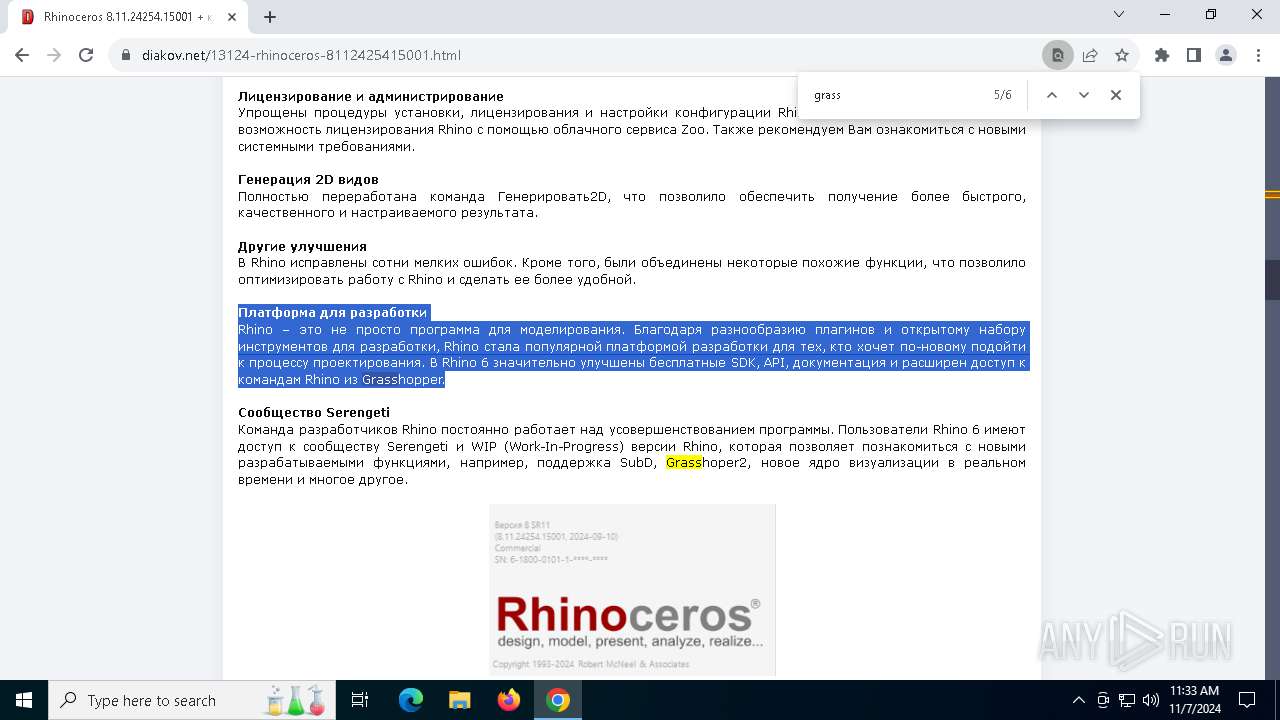Toggle the Chrome side panel

(1194, 55)
